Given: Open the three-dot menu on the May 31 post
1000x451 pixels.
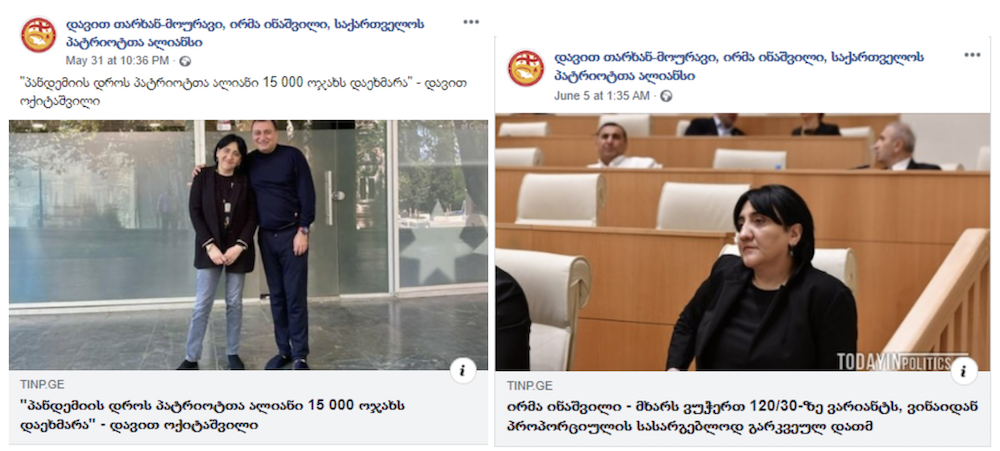Looking at the screenshot, I should click(471, 22).
